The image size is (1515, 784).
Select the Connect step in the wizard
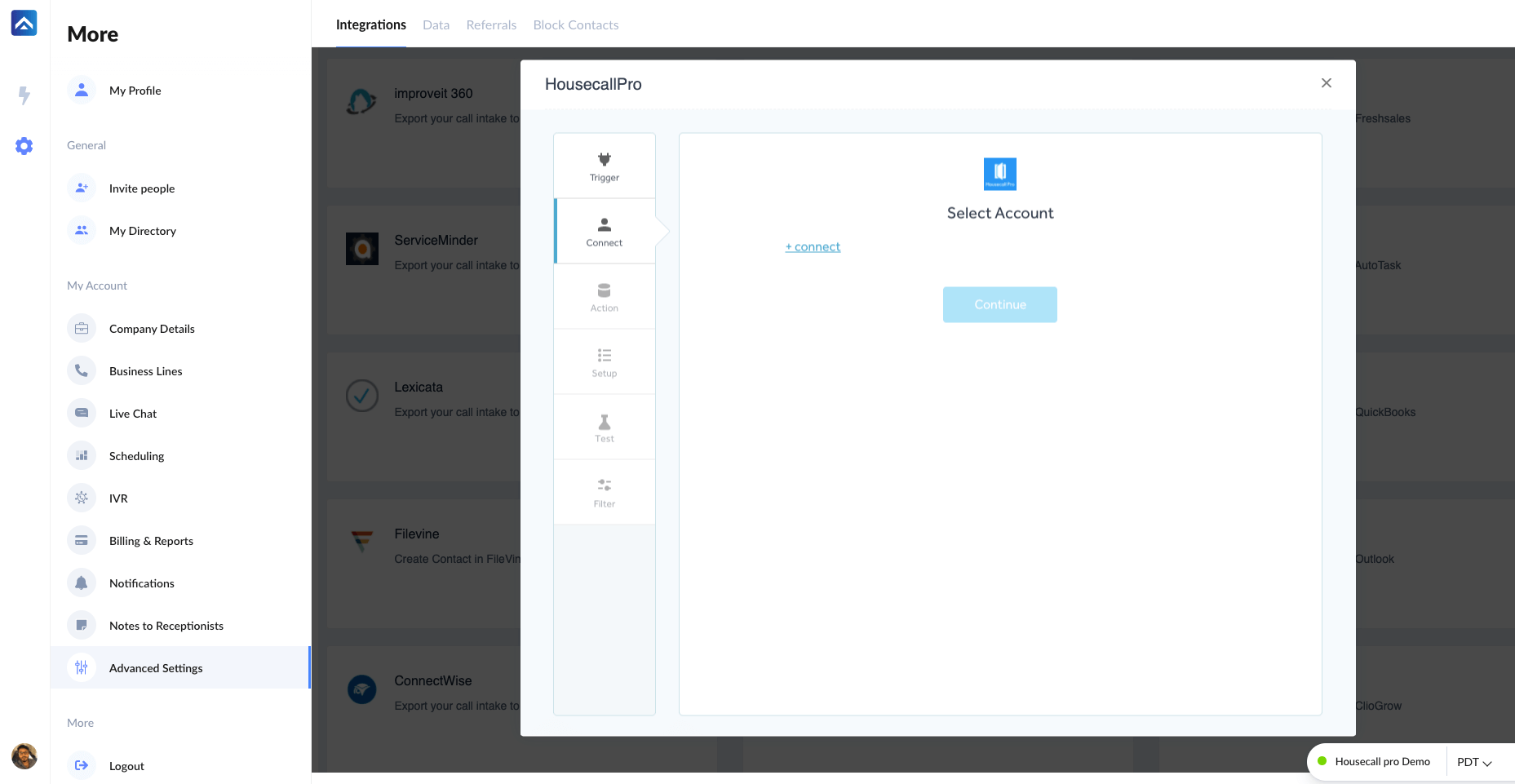605,232
